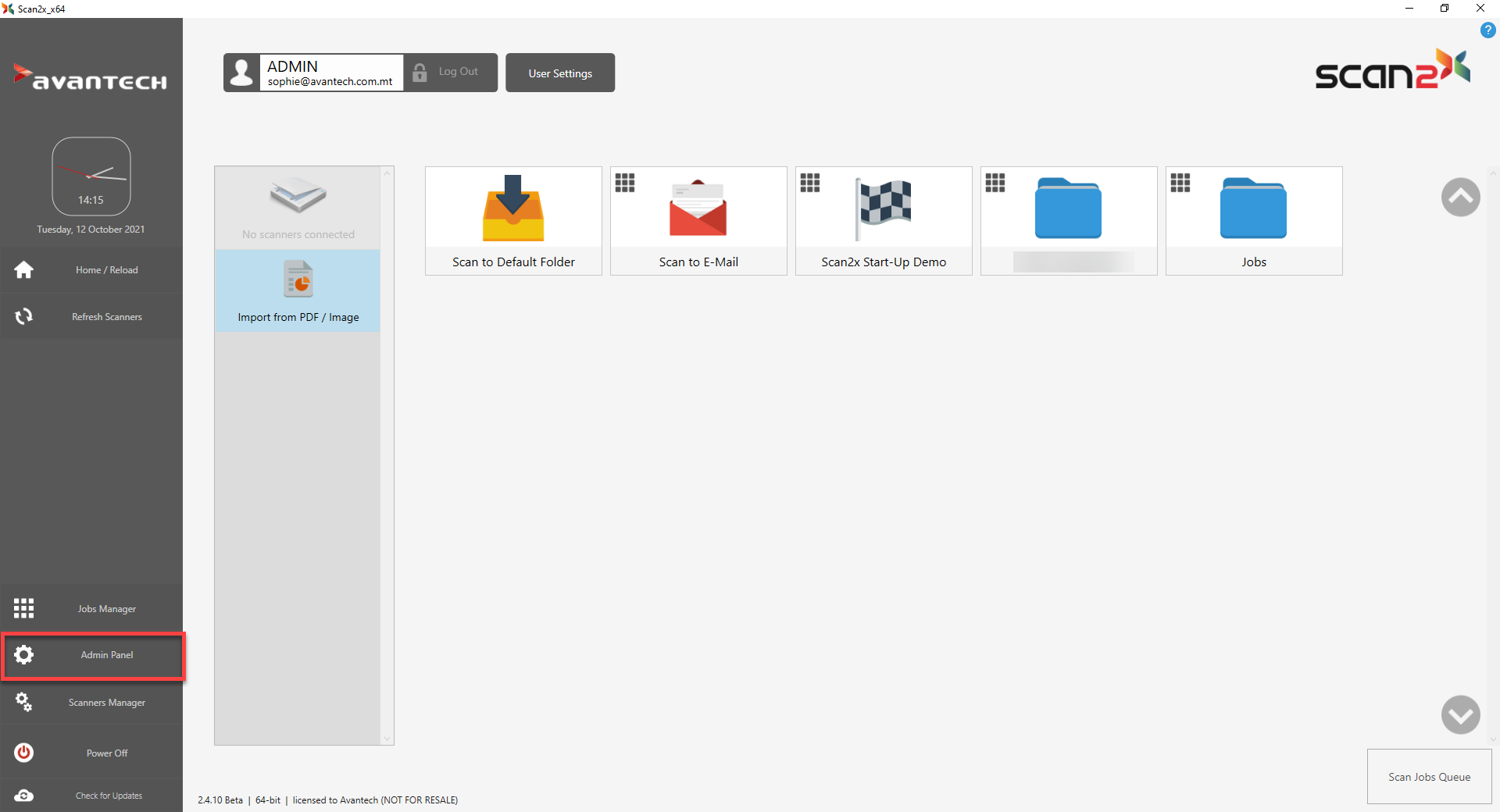Open User Settings

pyautogui.click(x=559, y=73)
